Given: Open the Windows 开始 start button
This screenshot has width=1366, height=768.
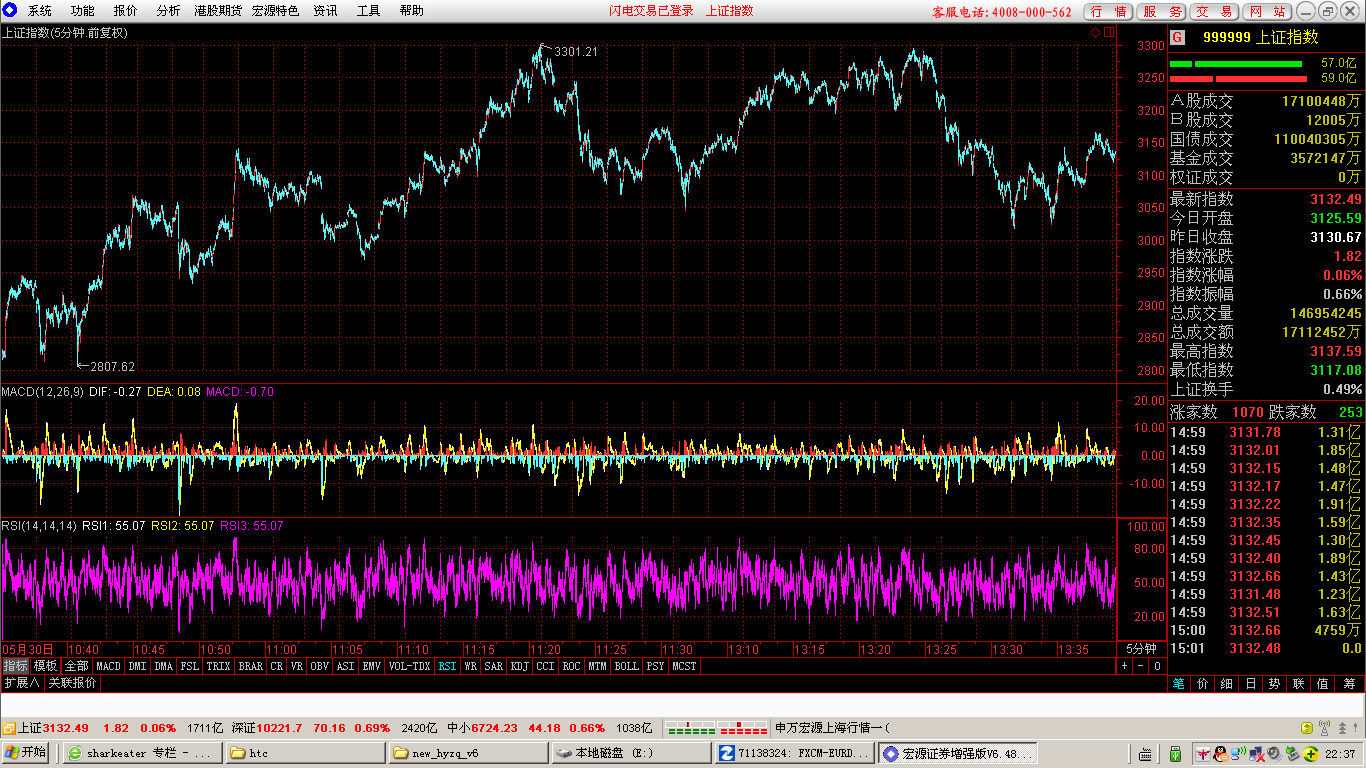Looking at the screenshot, I should coord(25,753).
